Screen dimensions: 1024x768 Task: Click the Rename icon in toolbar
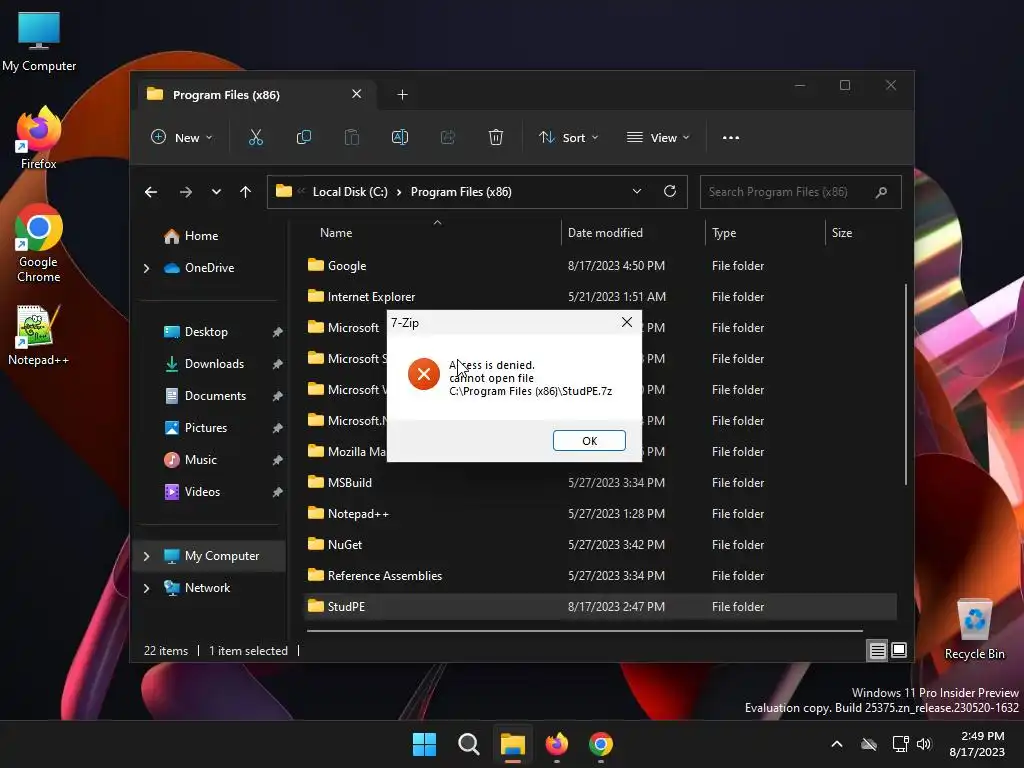[400, 138]
